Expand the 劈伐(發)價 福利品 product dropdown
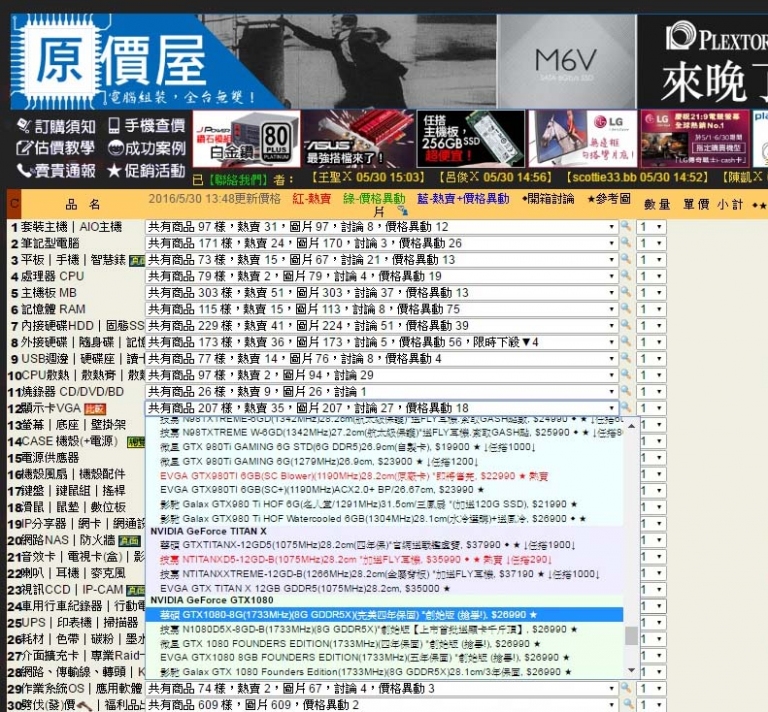 pyautogui.click(x=382, y=705)
